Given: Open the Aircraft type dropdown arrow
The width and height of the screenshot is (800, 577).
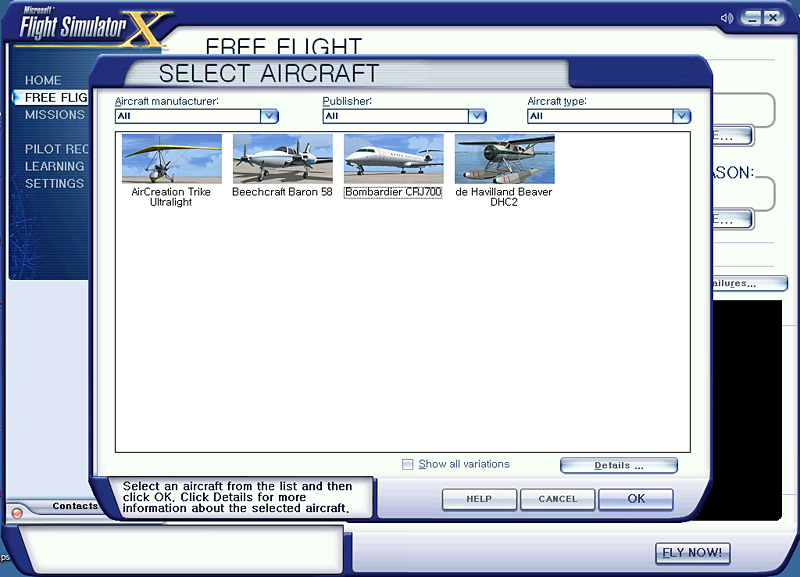Looking at the screenshot, I should (x=682, y=116).
